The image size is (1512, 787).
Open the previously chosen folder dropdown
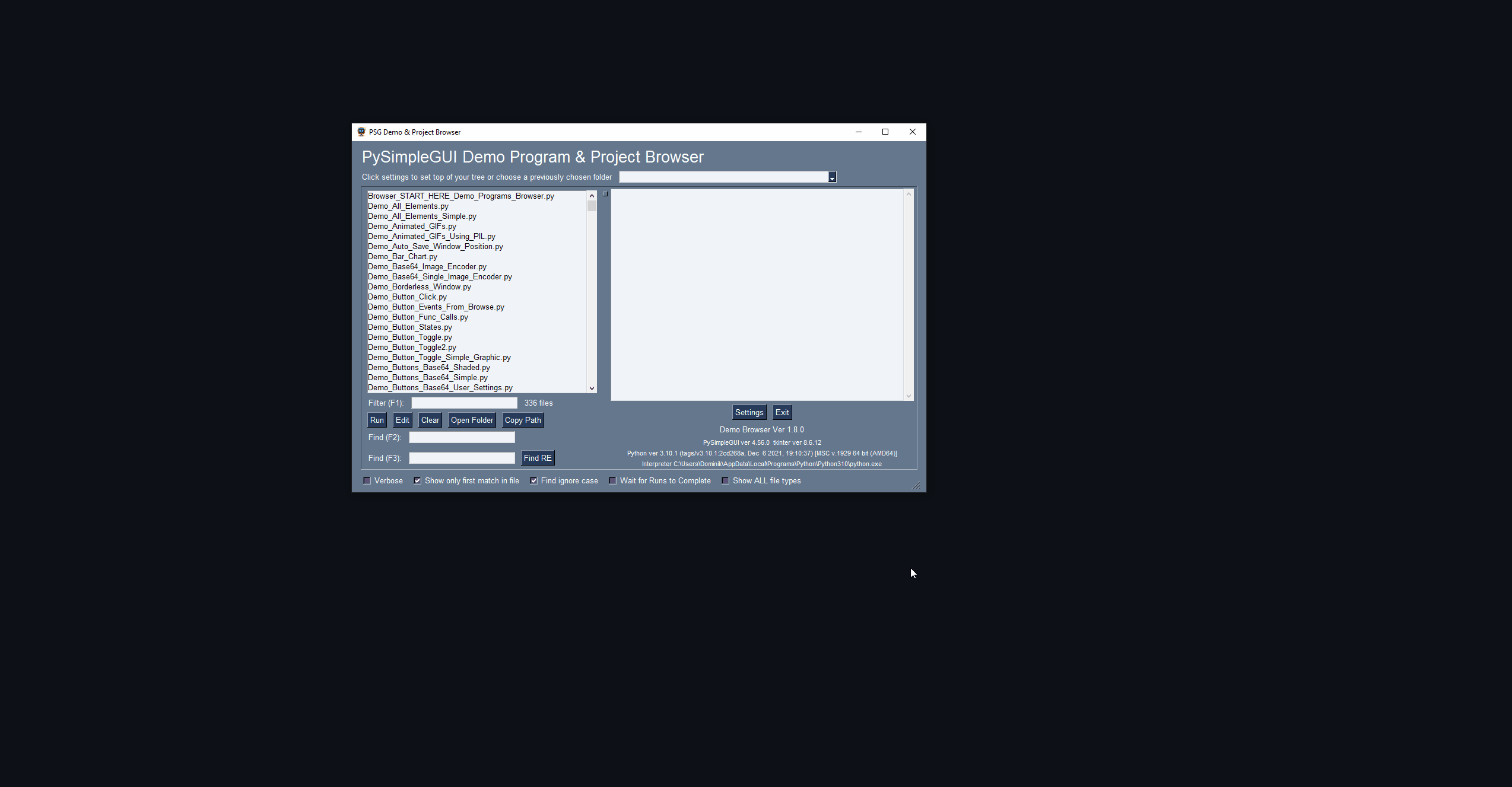[832, 177]
